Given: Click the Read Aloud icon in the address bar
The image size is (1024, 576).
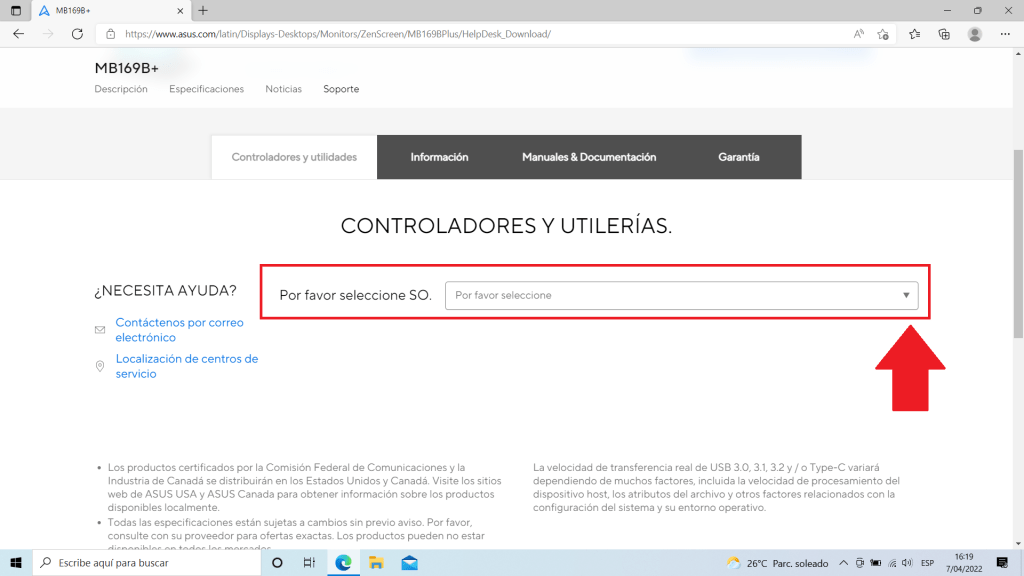Looking at the screenshot, I should (x=858, y=34).
